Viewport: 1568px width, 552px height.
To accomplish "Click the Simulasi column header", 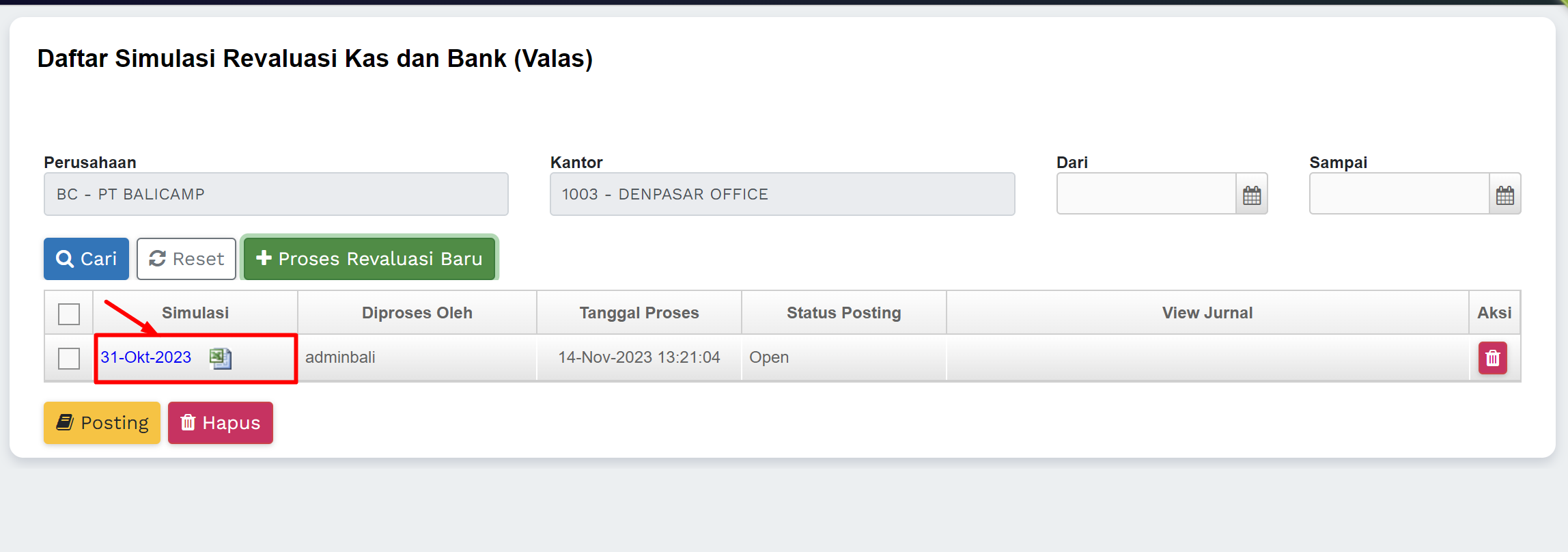I will [195, 313].
